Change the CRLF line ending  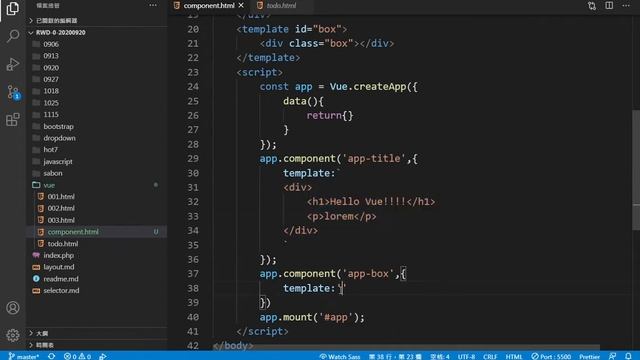(x=490, y=356)
